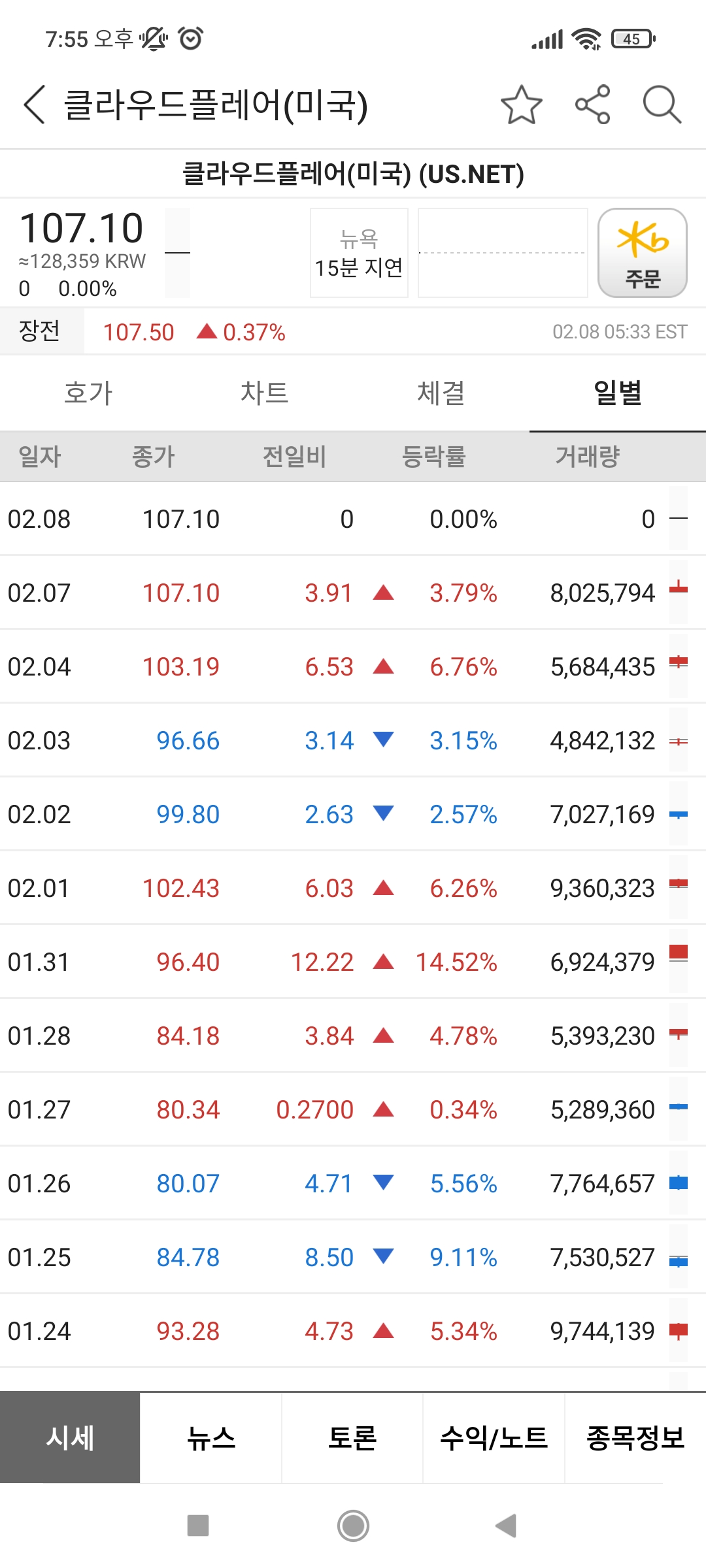The image size is (706, 1568).
Task: Open the 종목정보 bottom tab
Action: tap(635, 1438)
